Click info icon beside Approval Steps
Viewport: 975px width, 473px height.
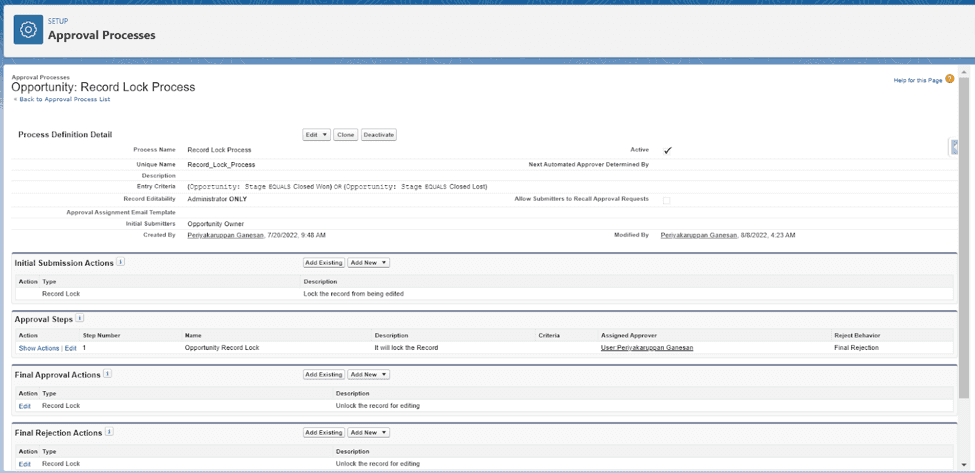click(80, 318)
